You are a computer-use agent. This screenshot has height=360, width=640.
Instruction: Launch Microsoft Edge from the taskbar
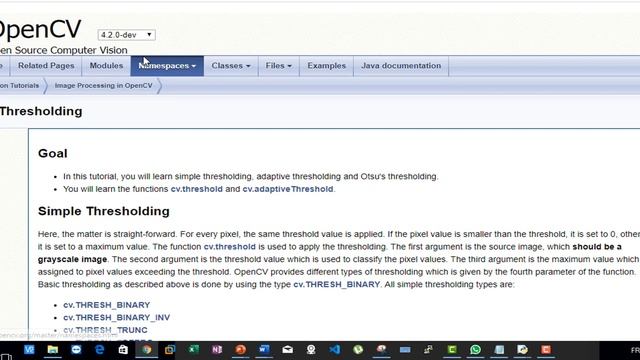[100, 350]
